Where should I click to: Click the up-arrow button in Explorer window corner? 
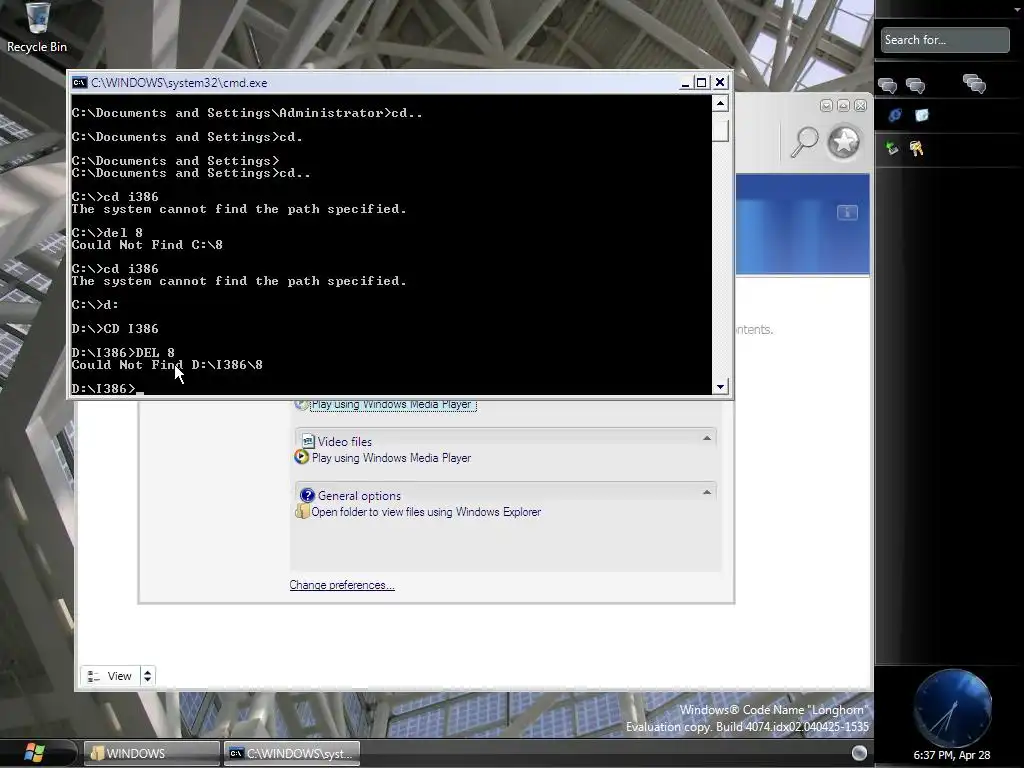[843, 106]
